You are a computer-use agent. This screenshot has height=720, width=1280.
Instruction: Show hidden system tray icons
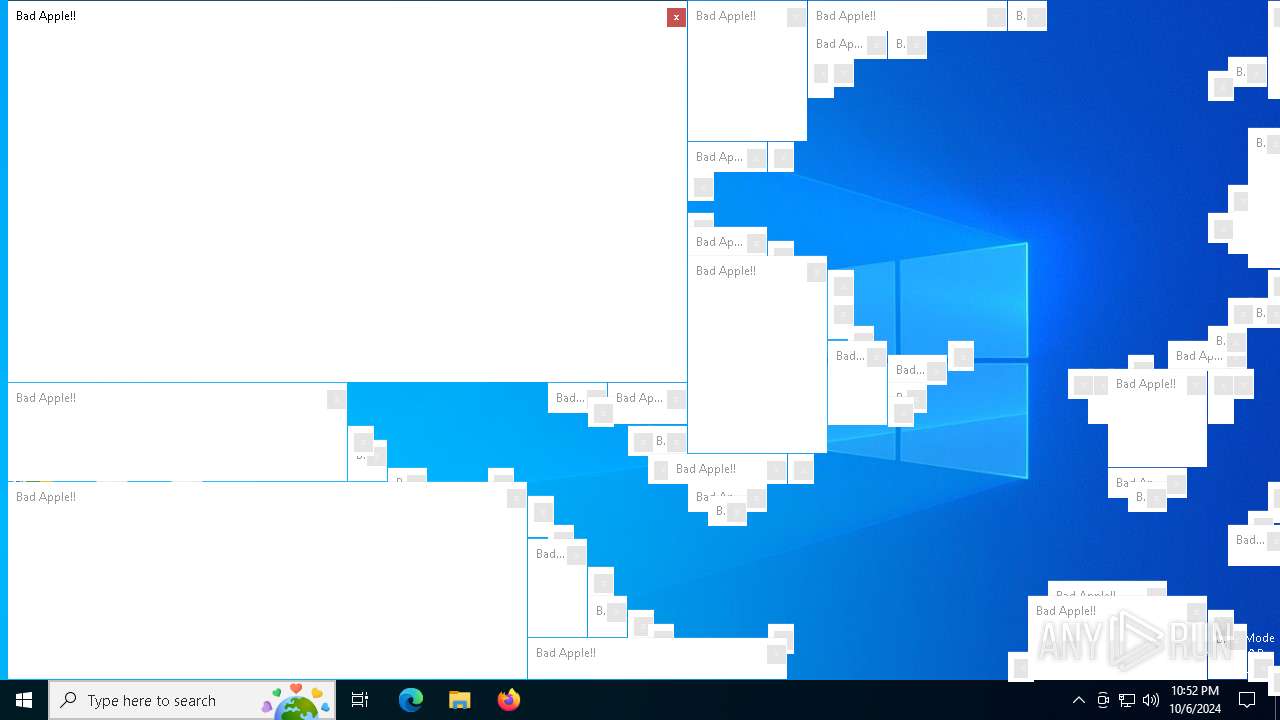point(1078,700)
